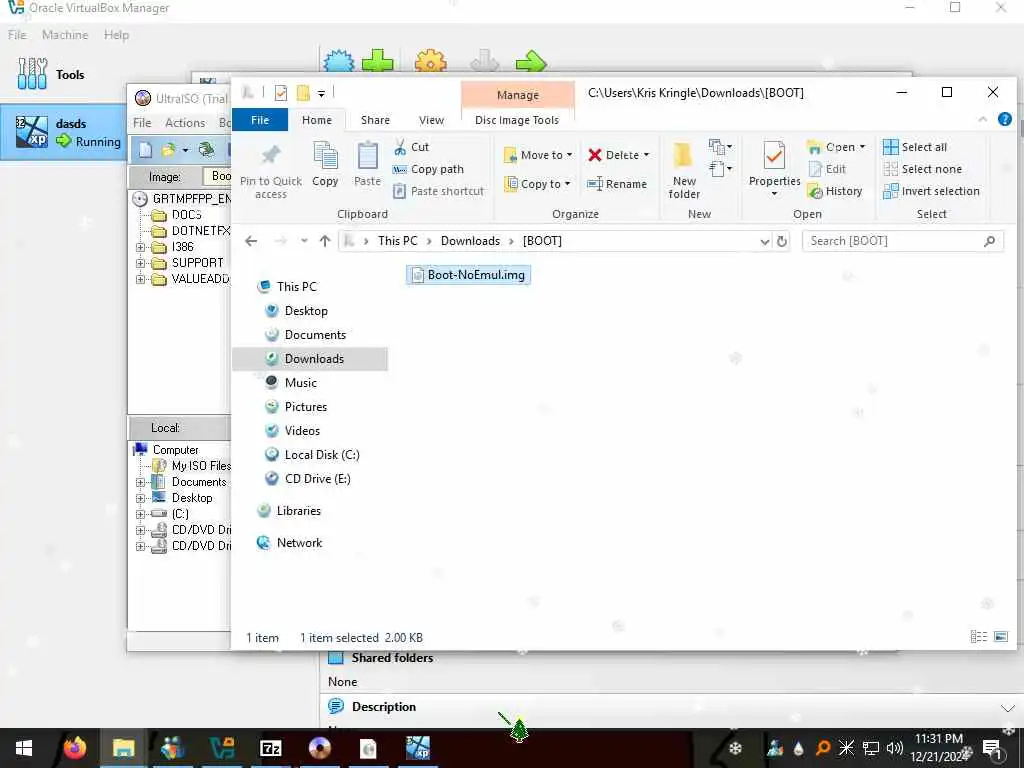Click the Cut scissors icon
The width and height of the screenshot is (1024, 768).
400,147
